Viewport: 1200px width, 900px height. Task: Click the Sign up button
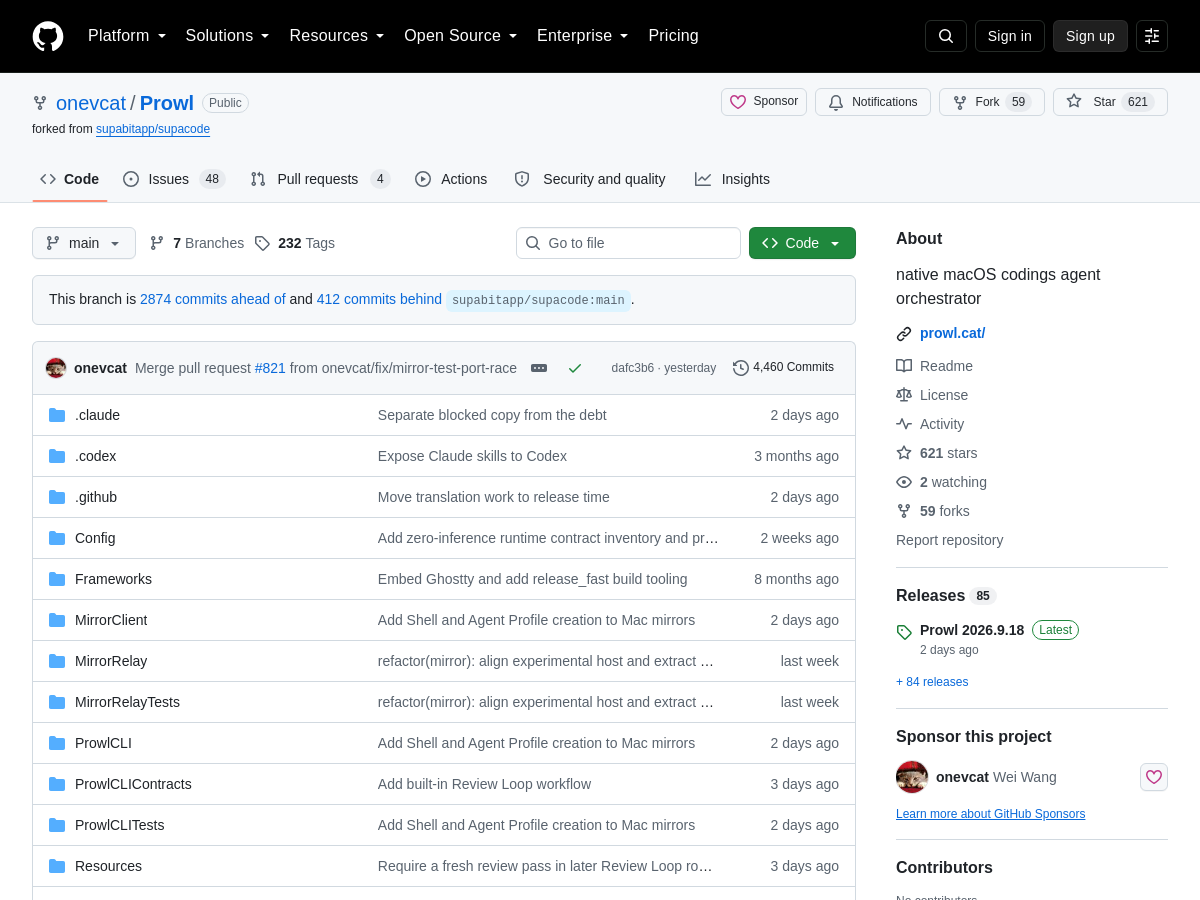1090,36
